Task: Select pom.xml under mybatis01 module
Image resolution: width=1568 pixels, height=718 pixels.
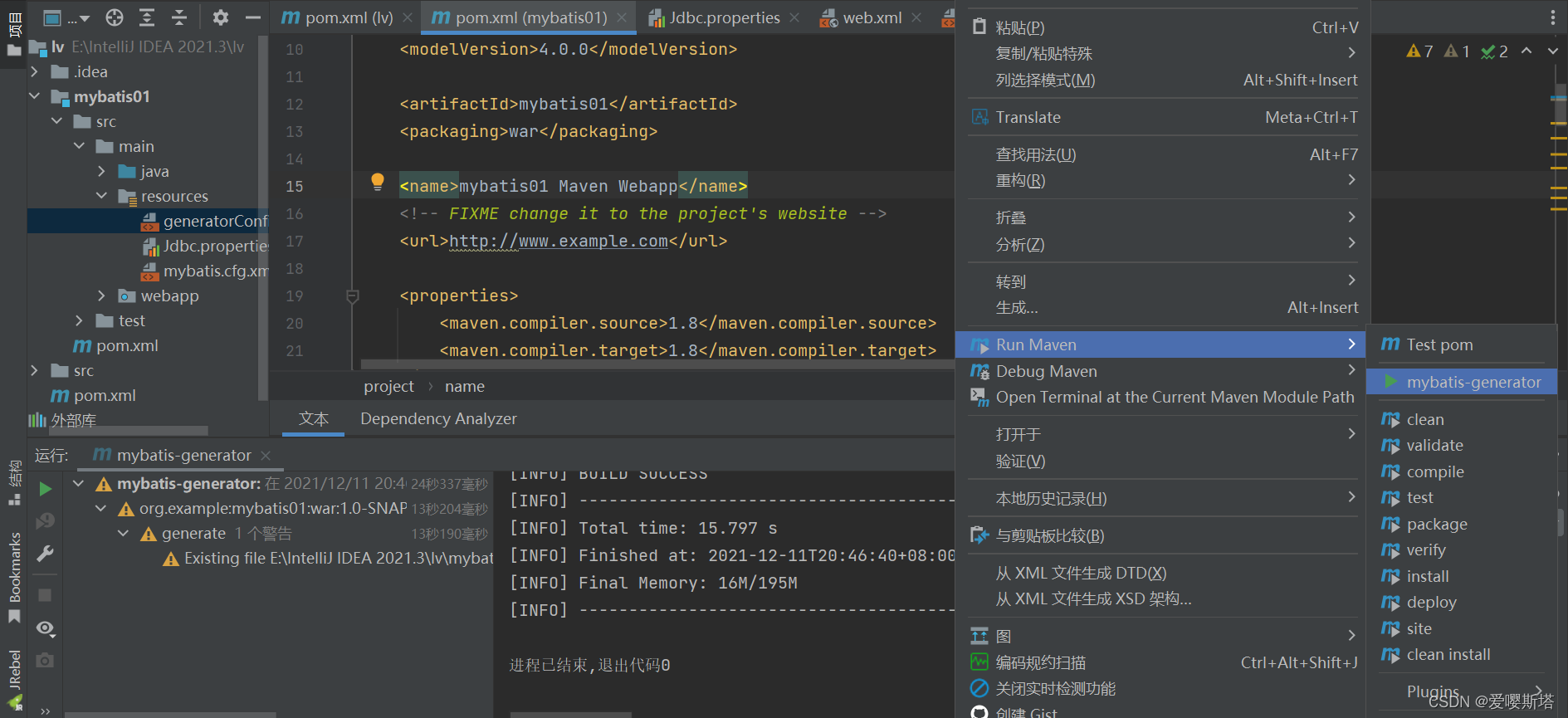Action: coord(116,345)
